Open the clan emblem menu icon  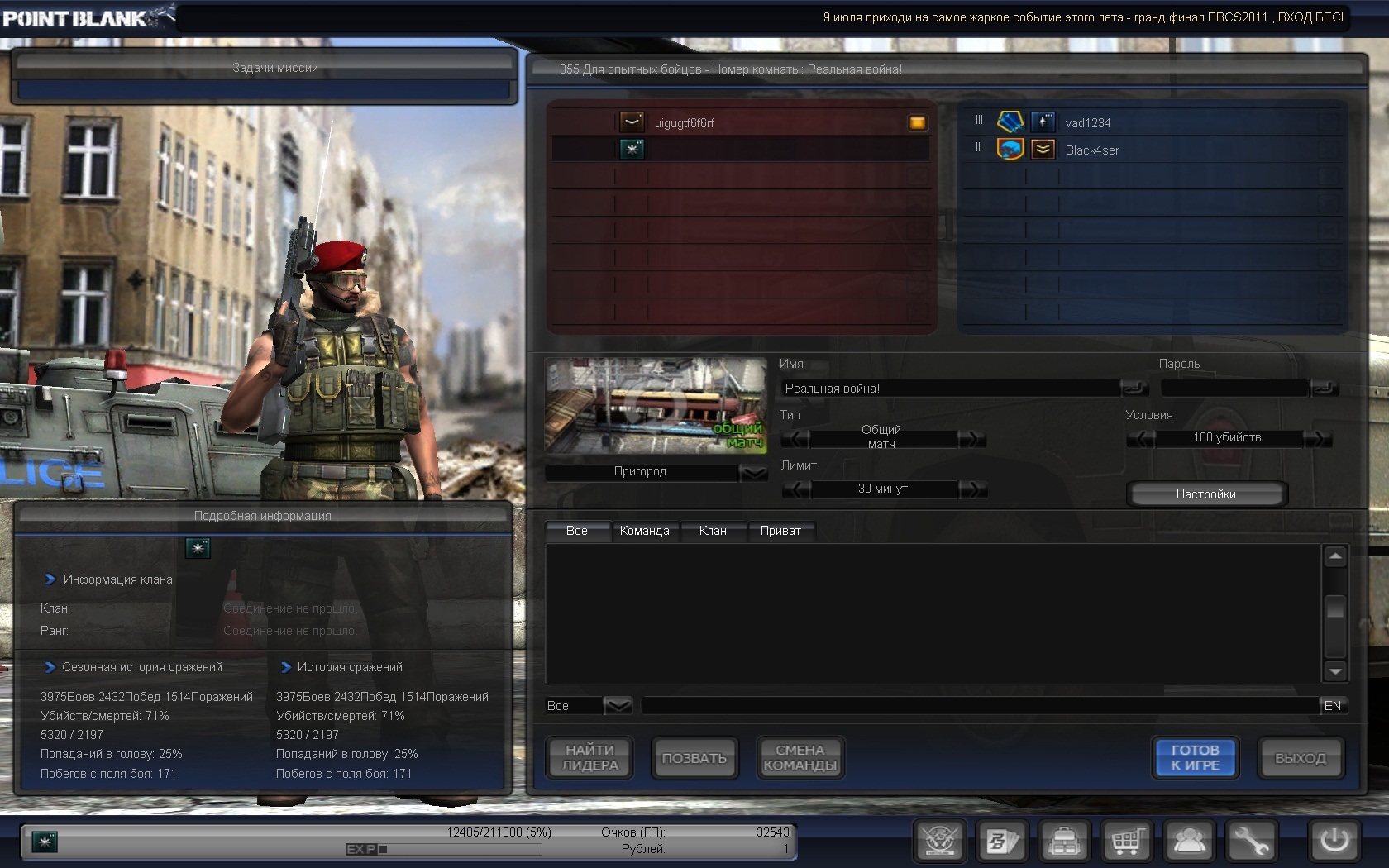click(x=940, y=842)
